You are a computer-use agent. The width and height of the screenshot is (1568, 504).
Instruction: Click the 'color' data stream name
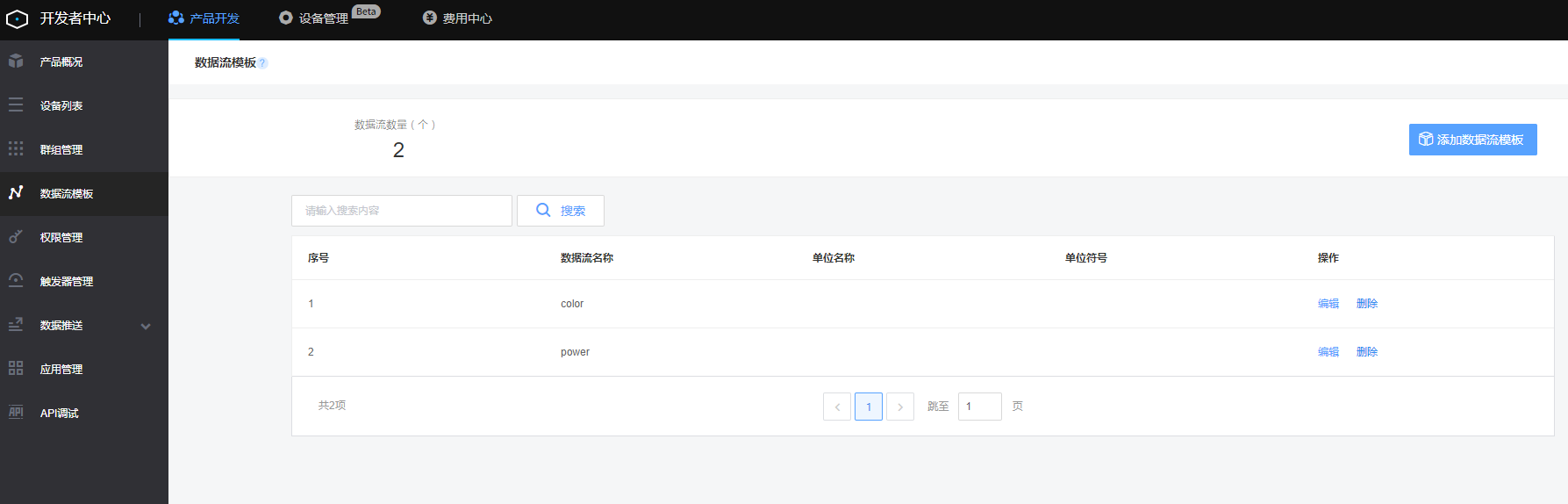click(x=572, y=304)
